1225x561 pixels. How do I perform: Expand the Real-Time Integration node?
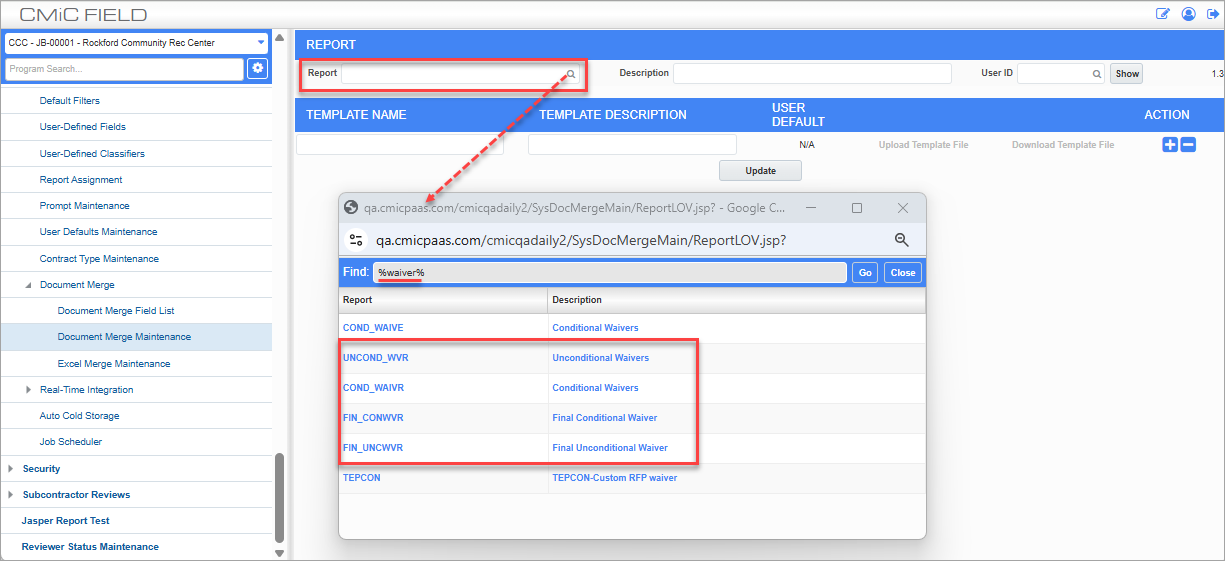pyautogui.click(x=29, y=390)
